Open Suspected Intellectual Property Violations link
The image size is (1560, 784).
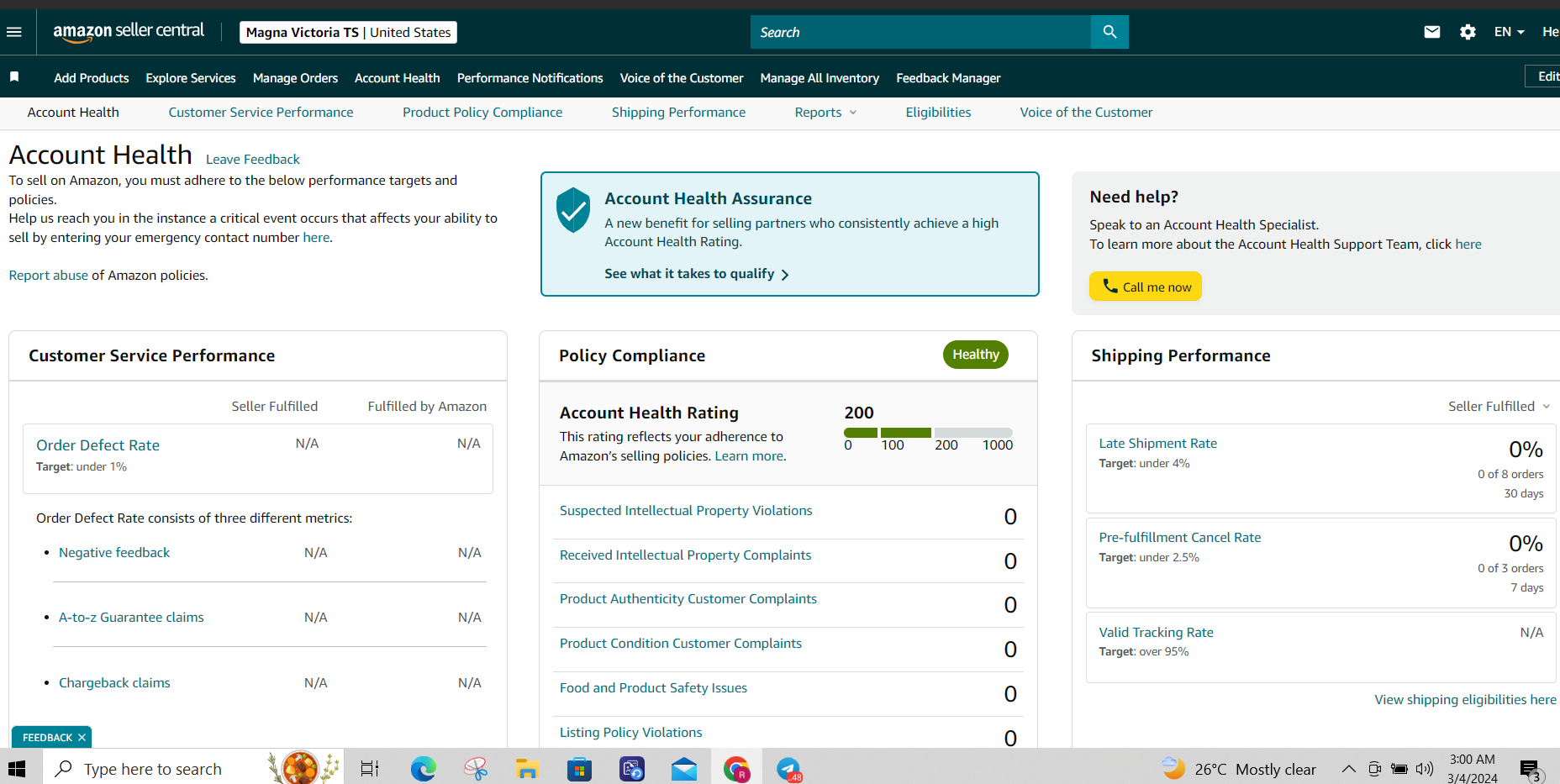(686, 511)
